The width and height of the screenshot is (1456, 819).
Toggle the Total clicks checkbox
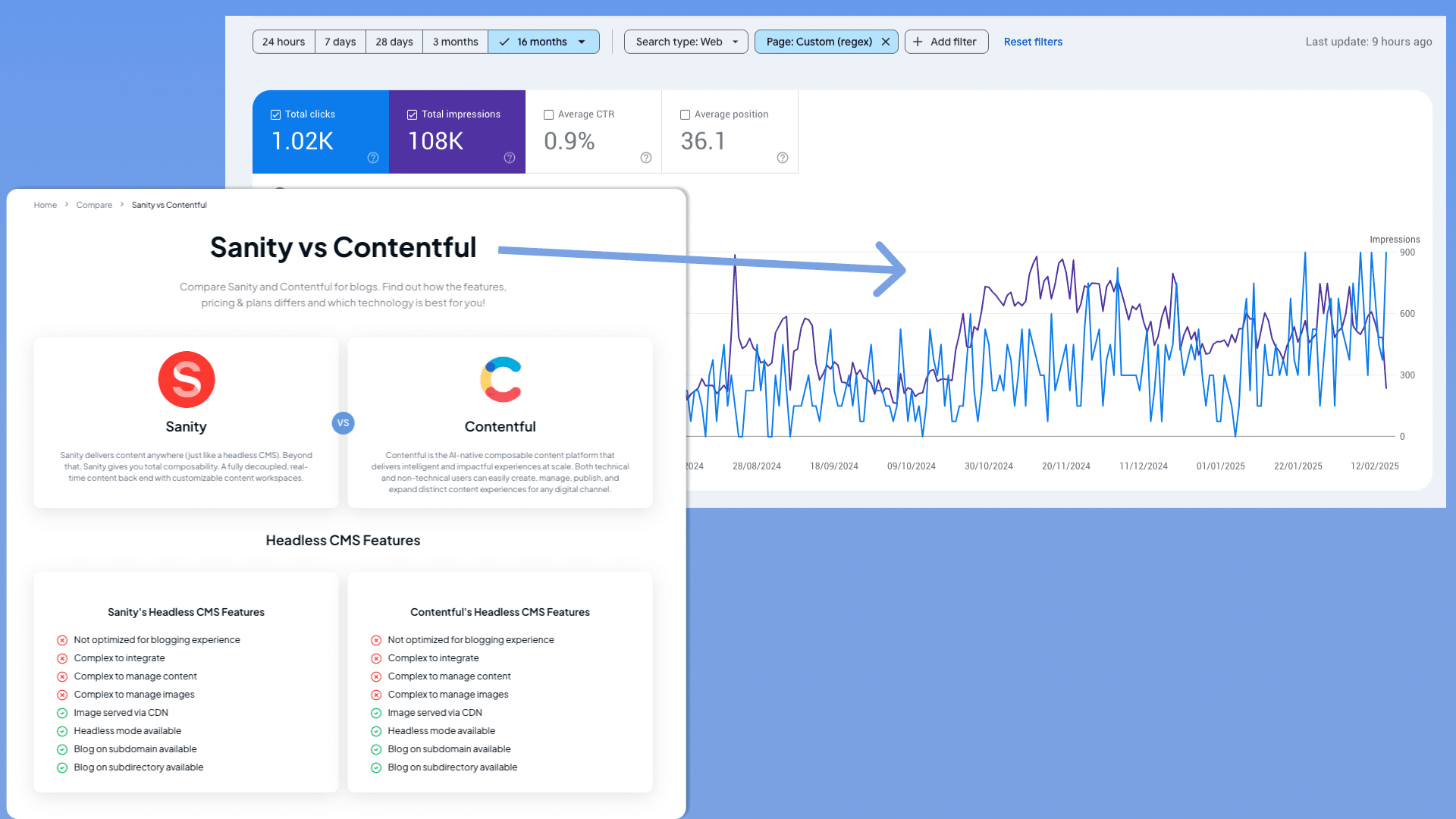(276, 114)
